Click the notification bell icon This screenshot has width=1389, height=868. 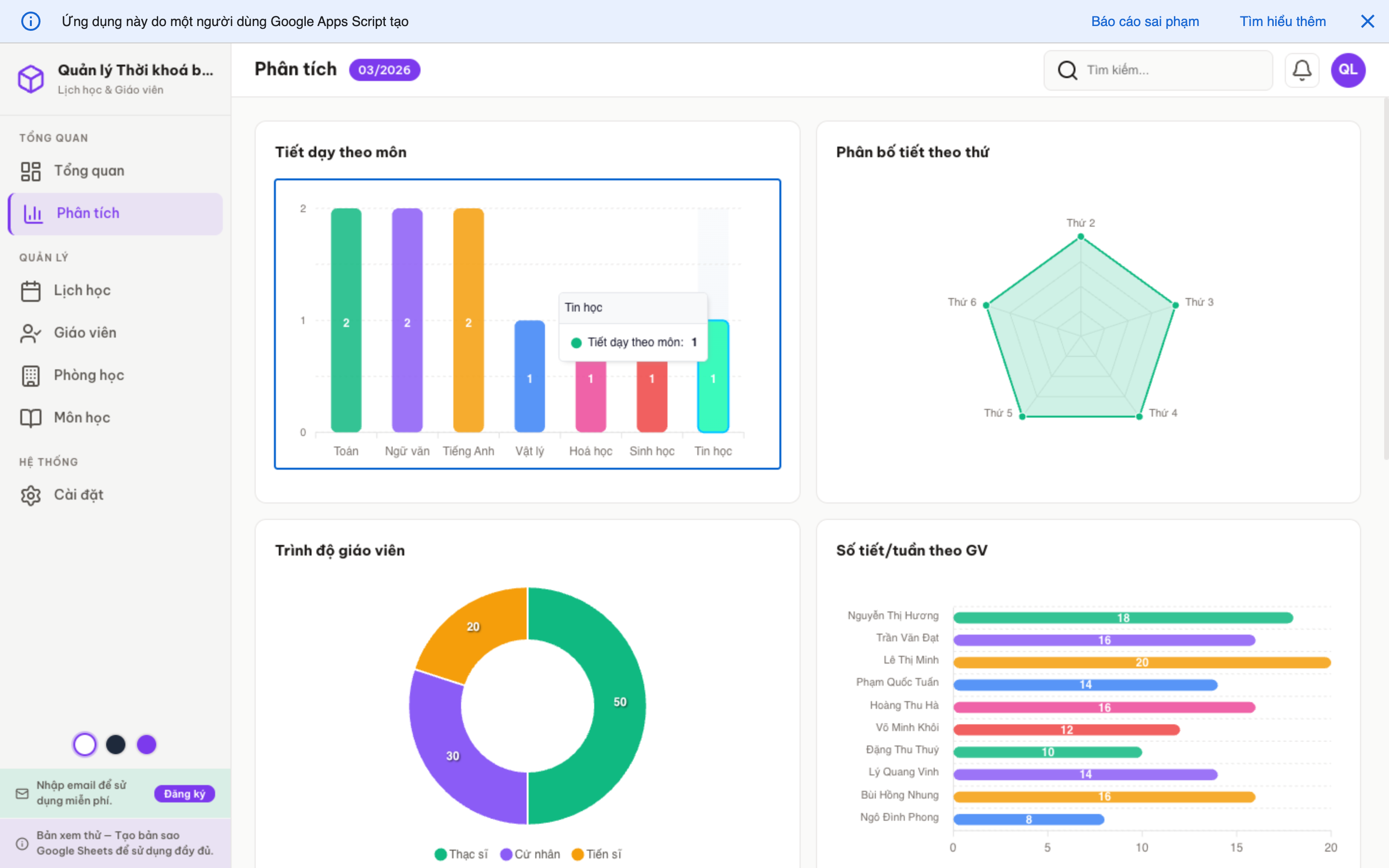(1302, 69)
